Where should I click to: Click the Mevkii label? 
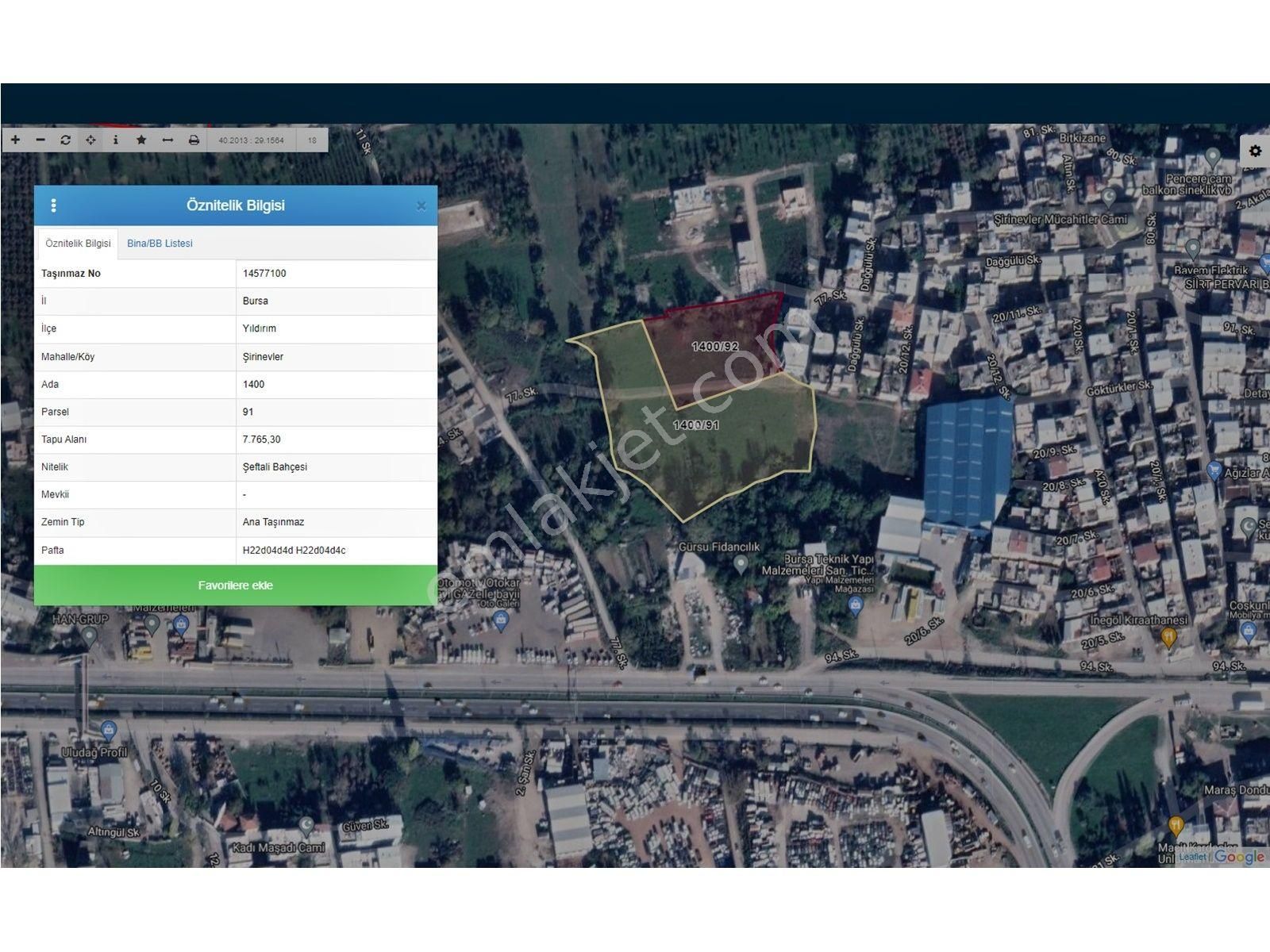tap(56, 494)
